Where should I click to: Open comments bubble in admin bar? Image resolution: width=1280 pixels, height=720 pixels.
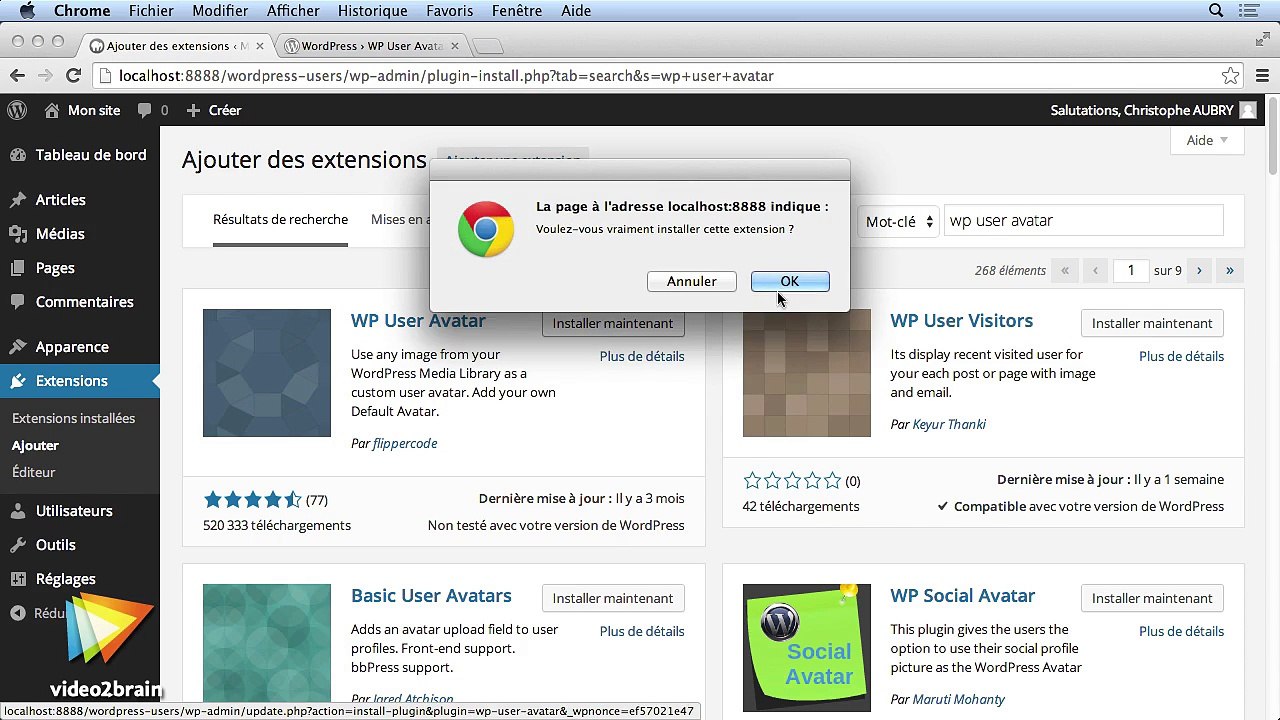click(x=153, y=110)
